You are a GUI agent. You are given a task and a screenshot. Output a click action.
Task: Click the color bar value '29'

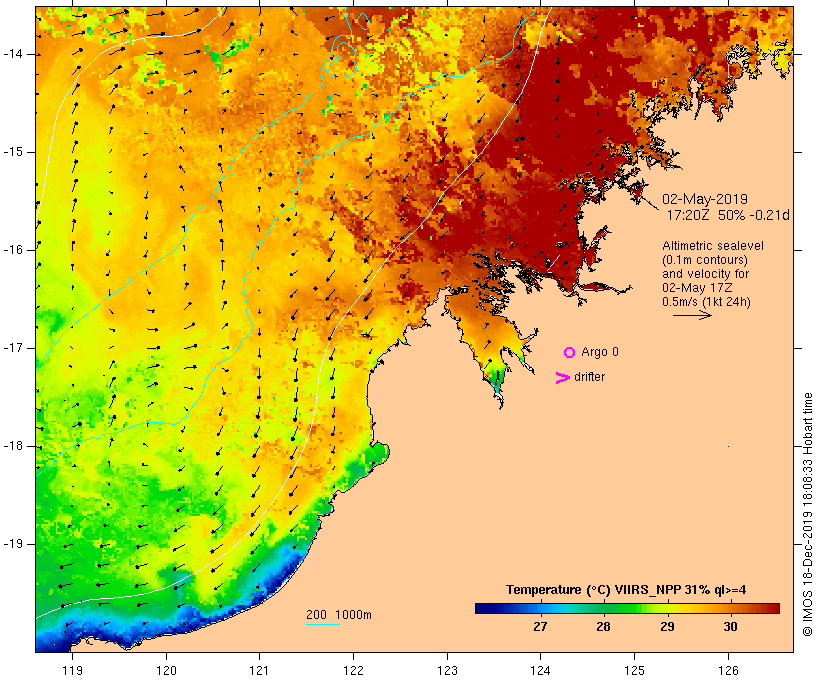[x=667, y=626]
